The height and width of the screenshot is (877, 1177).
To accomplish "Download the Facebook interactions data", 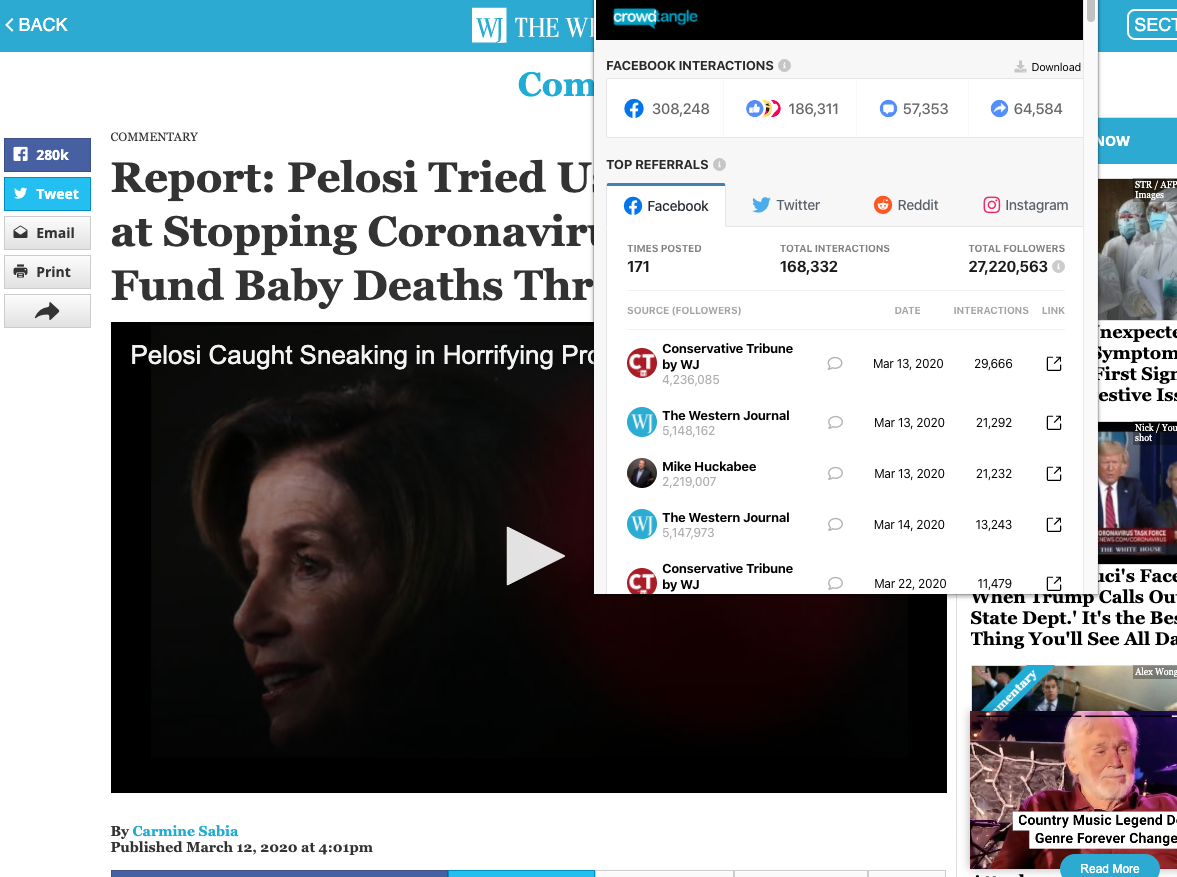I will (1047, 67).
